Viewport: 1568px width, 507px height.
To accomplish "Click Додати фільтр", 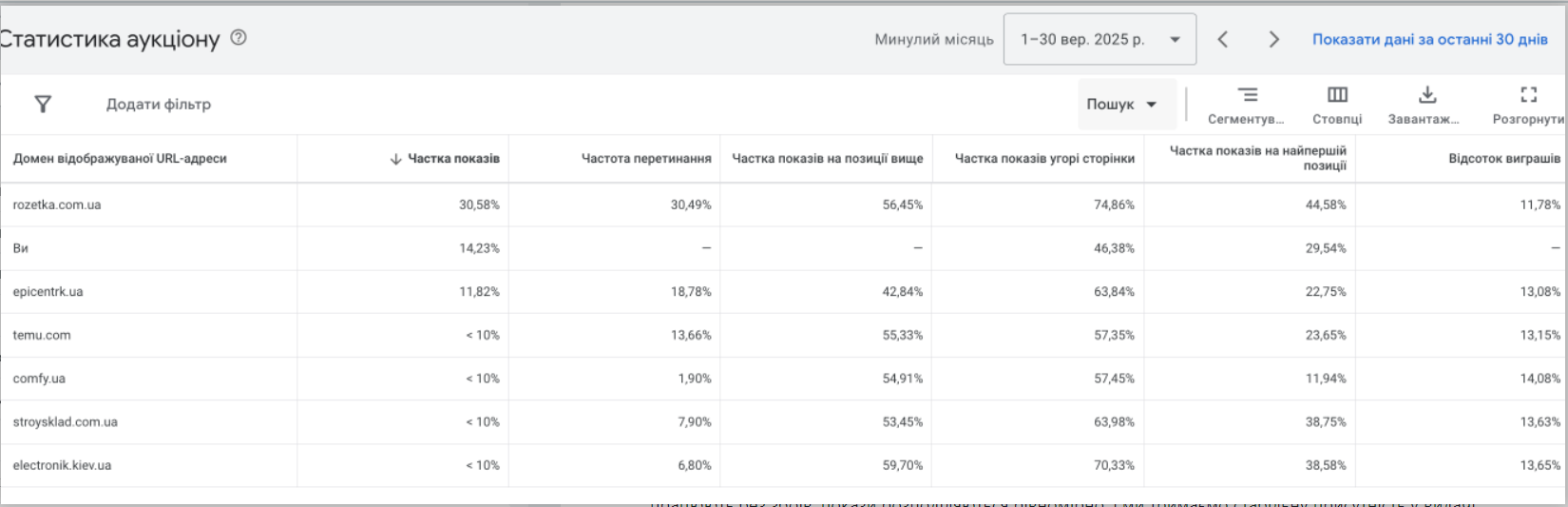I will point(158,105).
